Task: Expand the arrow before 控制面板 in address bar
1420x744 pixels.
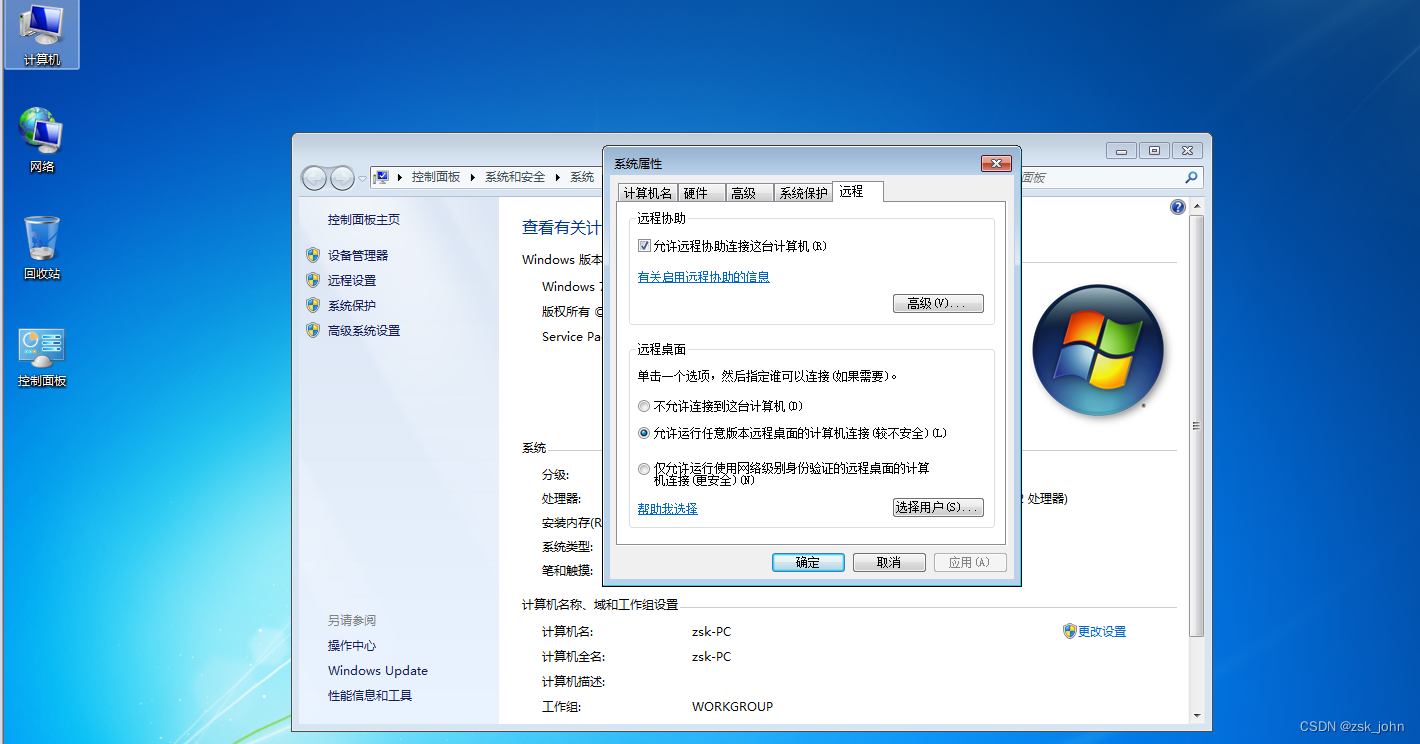Action: click(400, 177)
